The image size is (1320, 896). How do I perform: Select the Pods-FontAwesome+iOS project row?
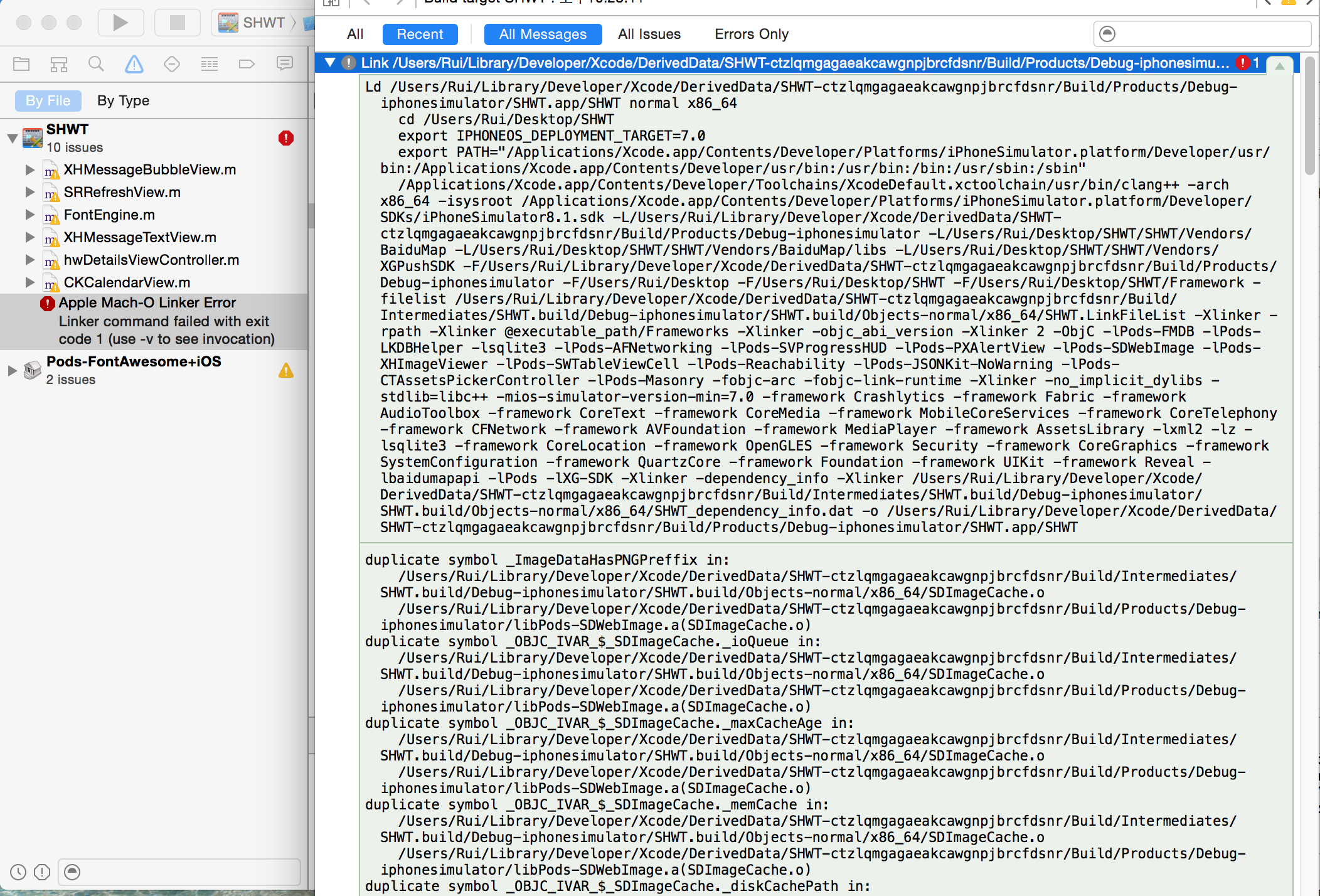(154, 370)
